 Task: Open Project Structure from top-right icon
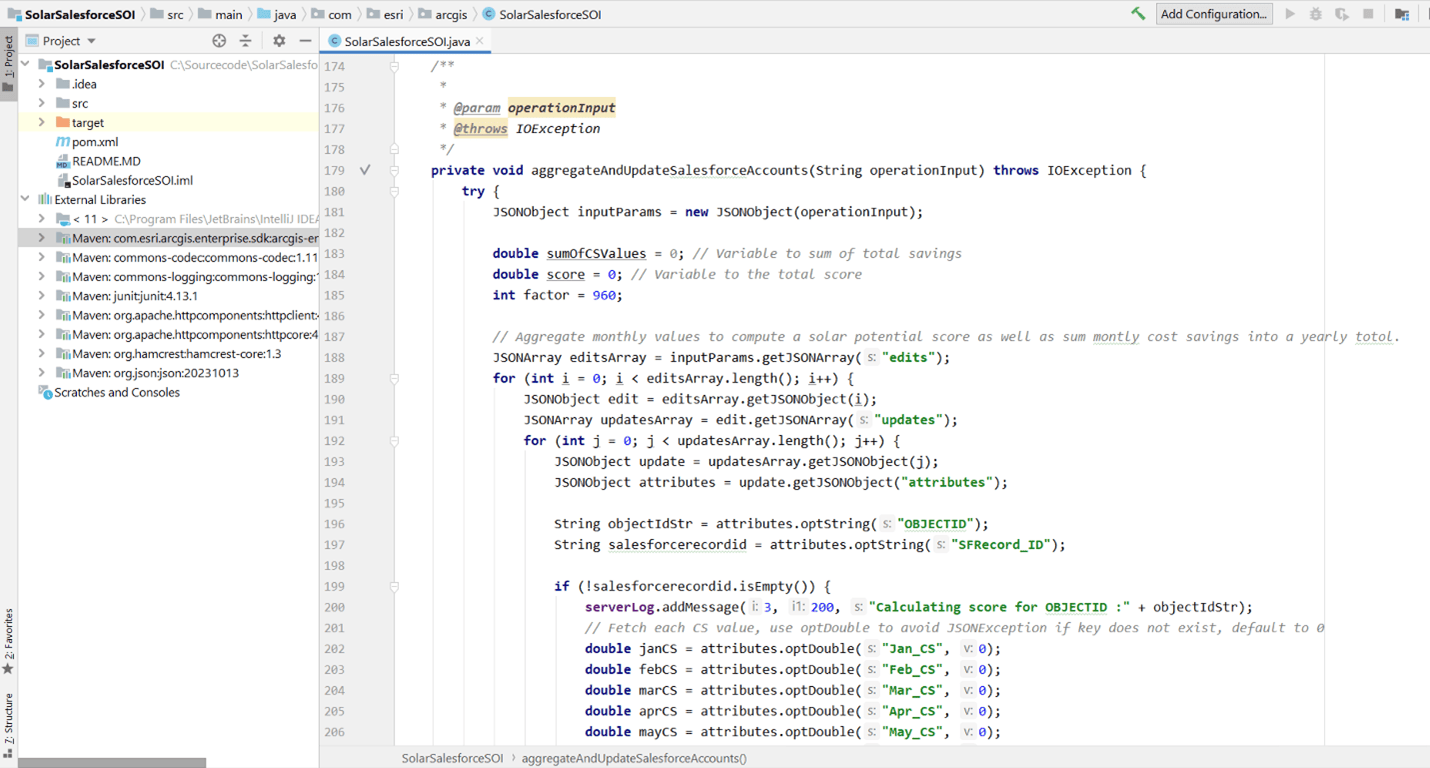[x=1402, y=14]
